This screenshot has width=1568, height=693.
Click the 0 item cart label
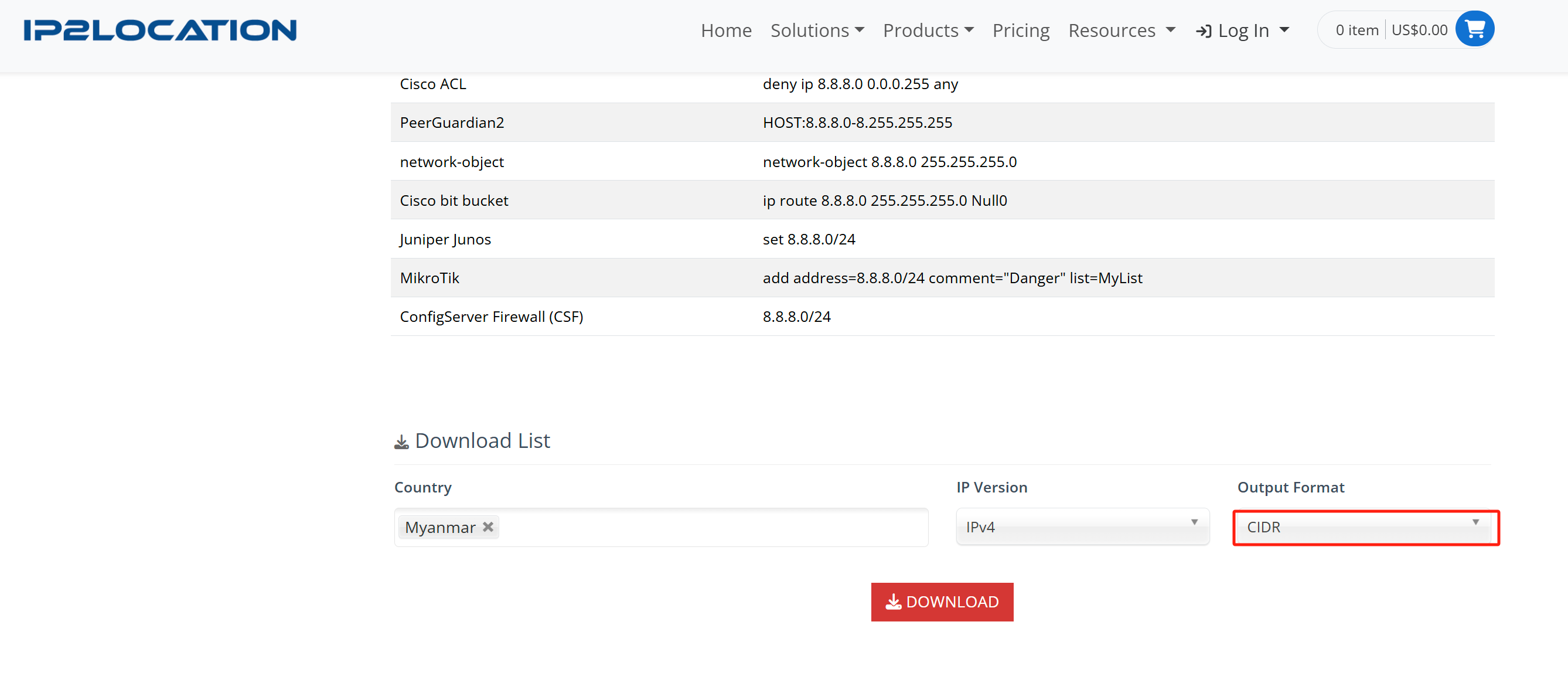1356,30
